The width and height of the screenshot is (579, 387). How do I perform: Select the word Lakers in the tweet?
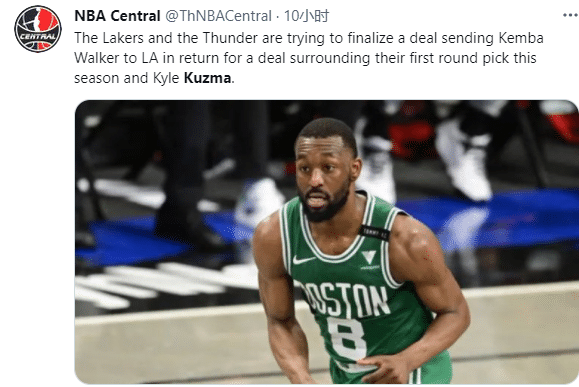[123, 38]
